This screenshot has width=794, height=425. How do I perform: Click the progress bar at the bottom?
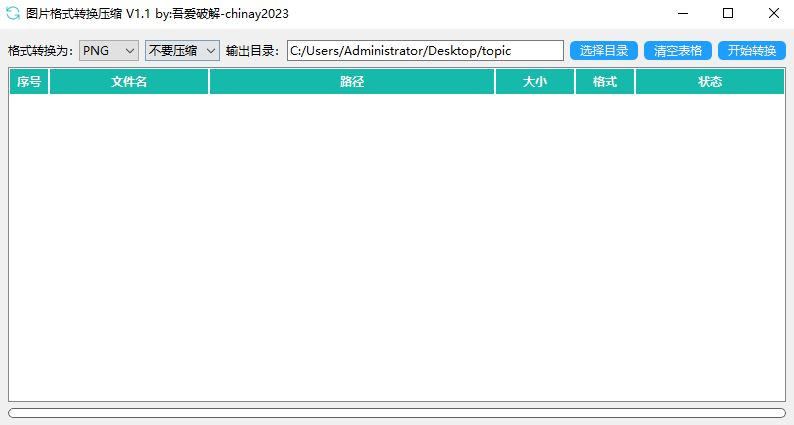click(397, 413)
